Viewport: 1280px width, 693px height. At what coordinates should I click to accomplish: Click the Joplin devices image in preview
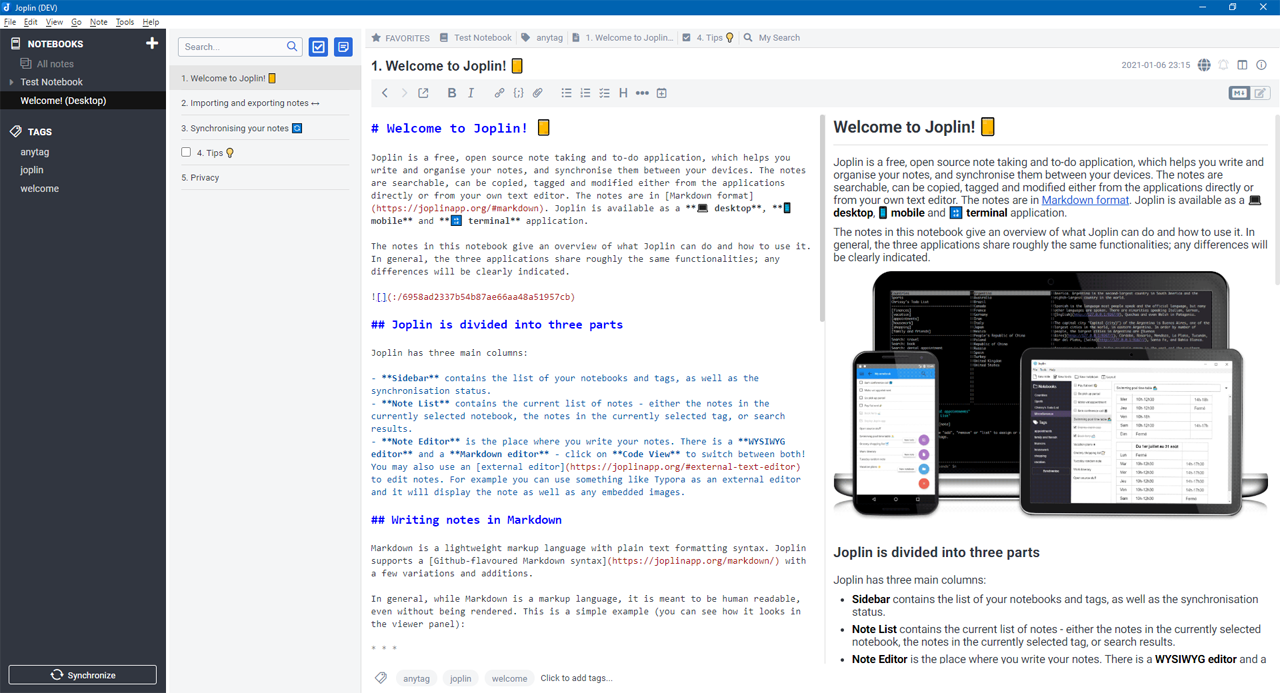point(1049,395)
